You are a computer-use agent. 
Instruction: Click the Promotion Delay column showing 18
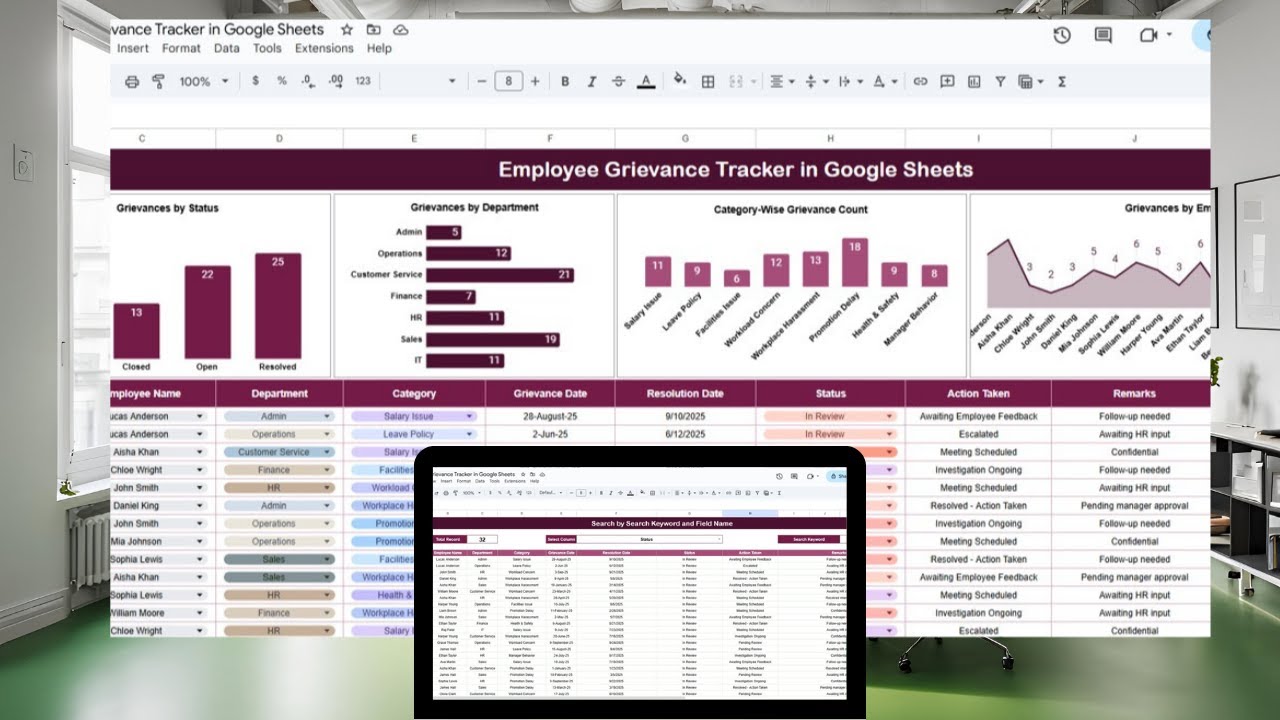tap(854, 263)
